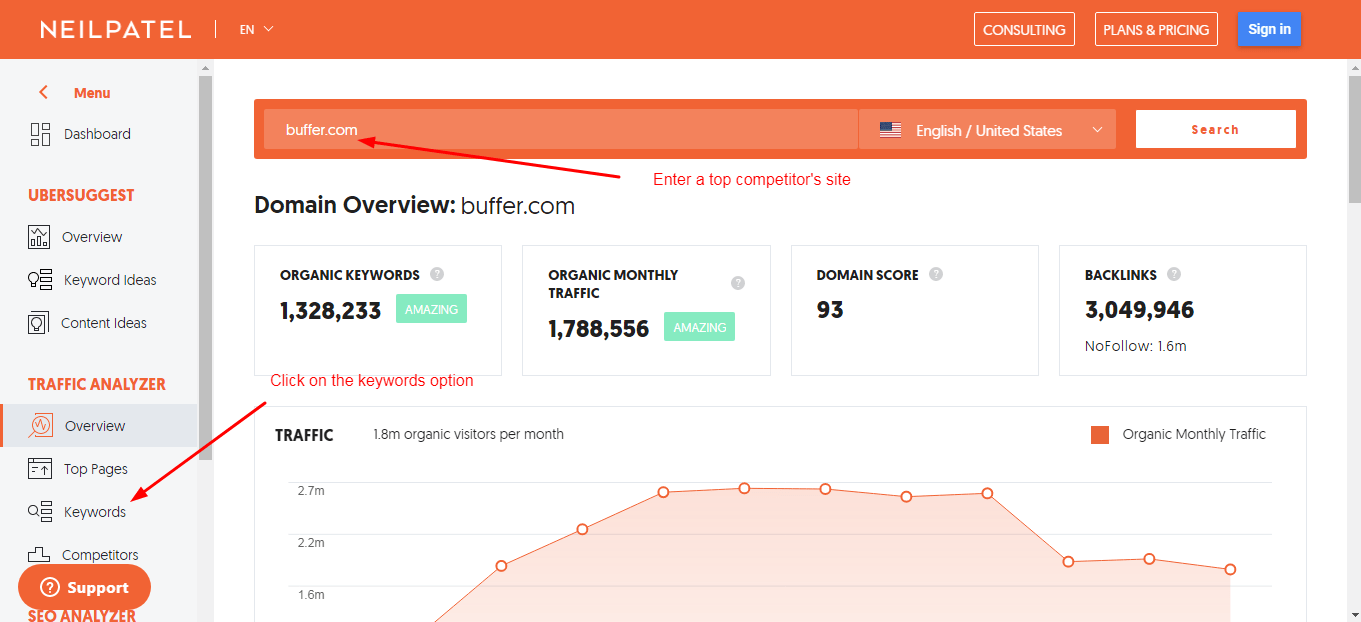Viewport: 1361px width, 622px height.
Task: Open the EN language dropdown
Action: tap(256, 29)
